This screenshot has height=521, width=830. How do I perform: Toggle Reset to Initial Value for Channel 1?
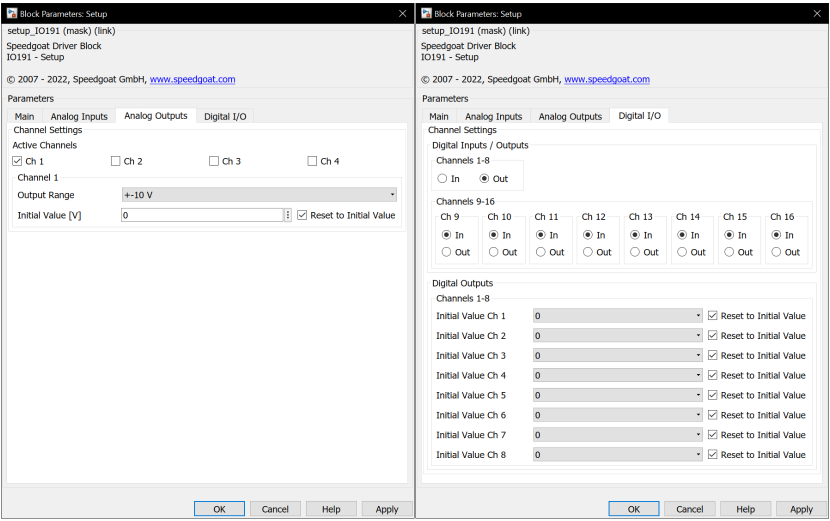click(x=303, y=215)
